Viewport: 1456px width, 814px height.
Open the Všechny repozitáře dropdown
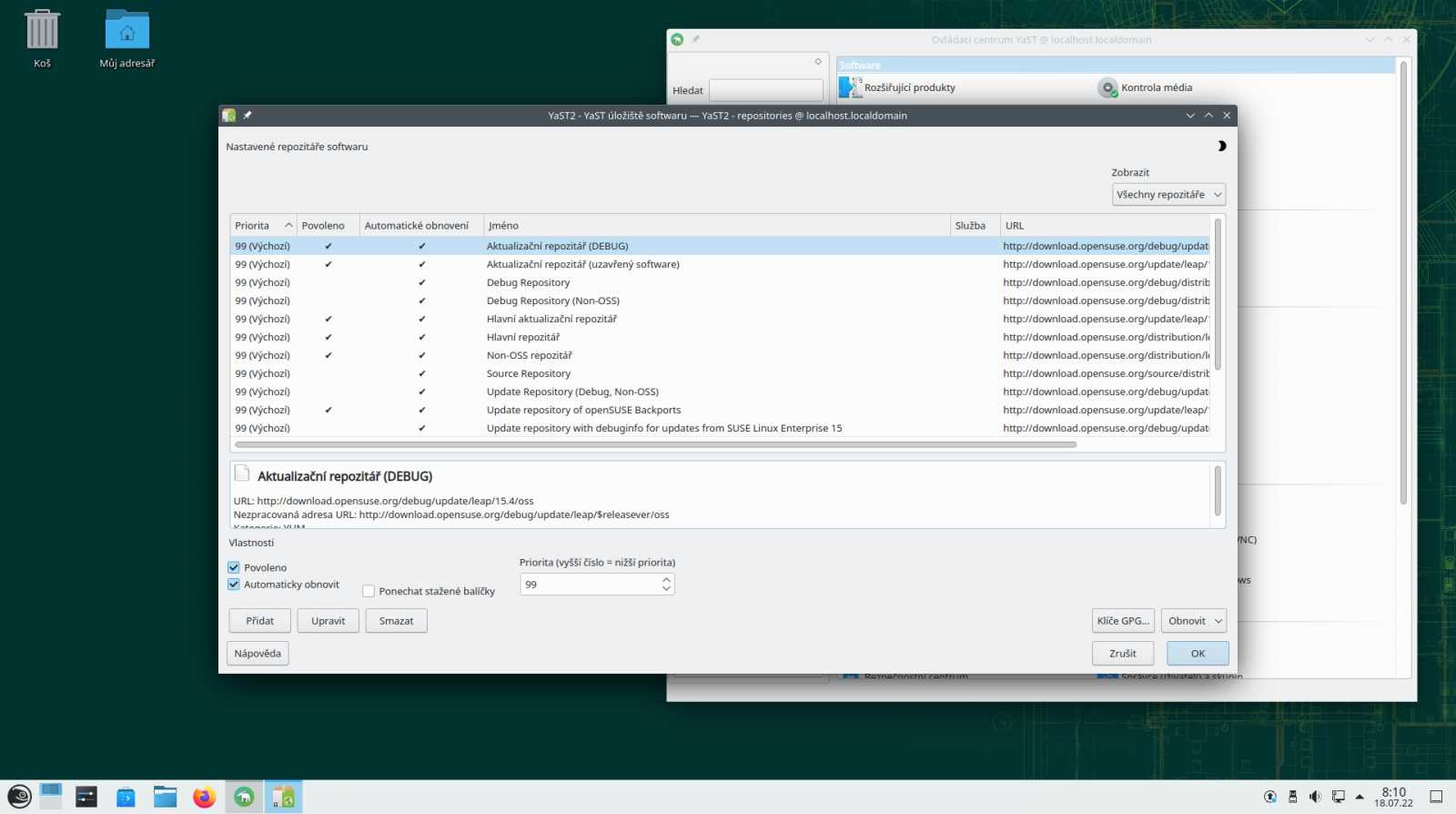1169,195
